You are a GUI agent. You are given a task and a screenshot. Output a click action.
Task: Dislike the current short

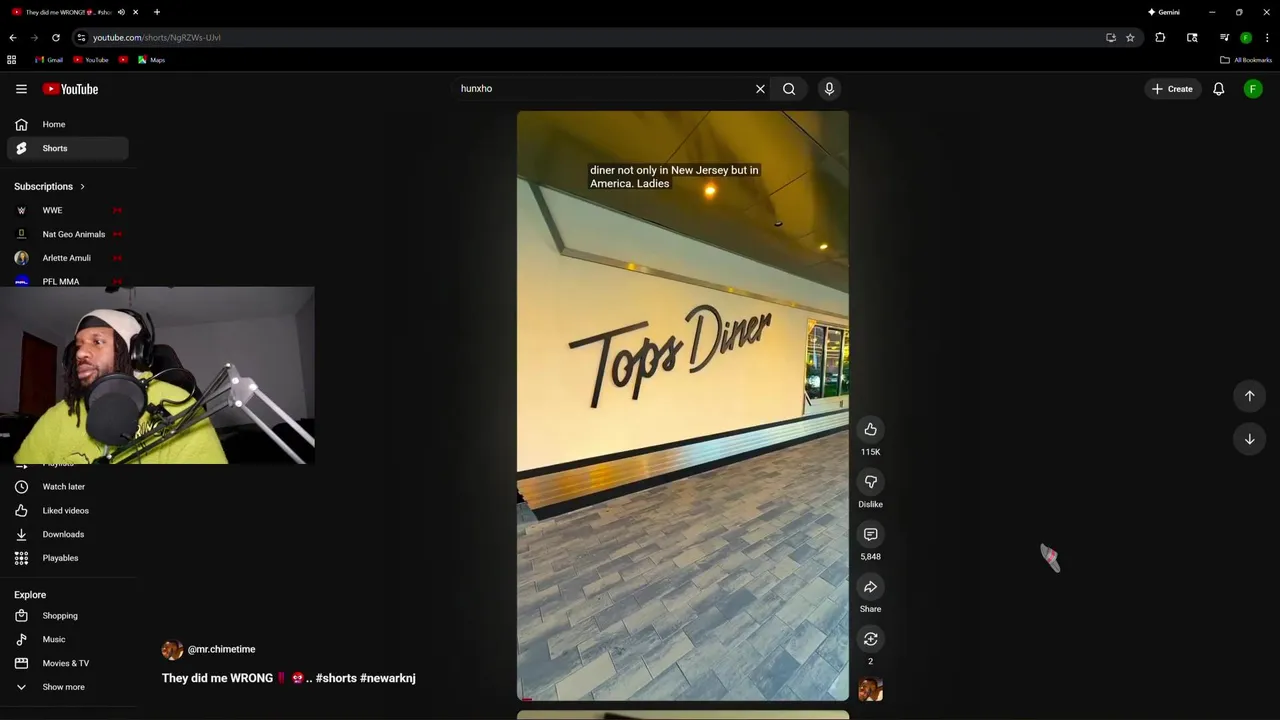point(870,482)
